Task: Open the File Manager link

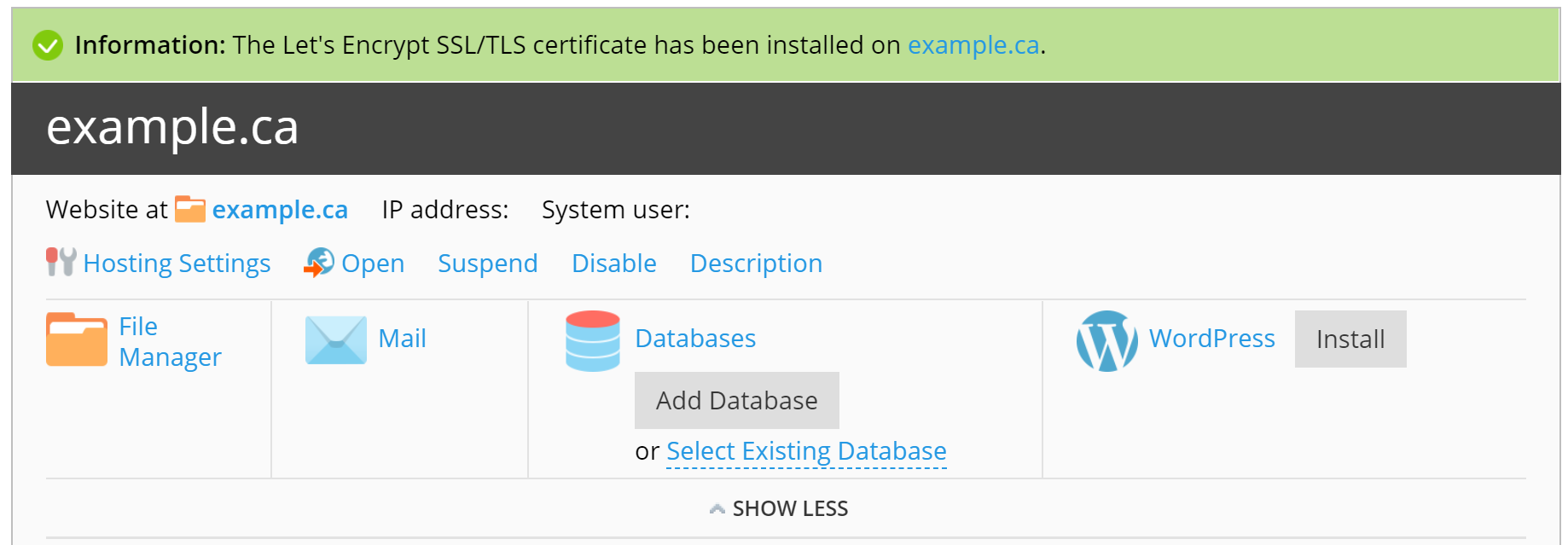Action: coord(170,341)
